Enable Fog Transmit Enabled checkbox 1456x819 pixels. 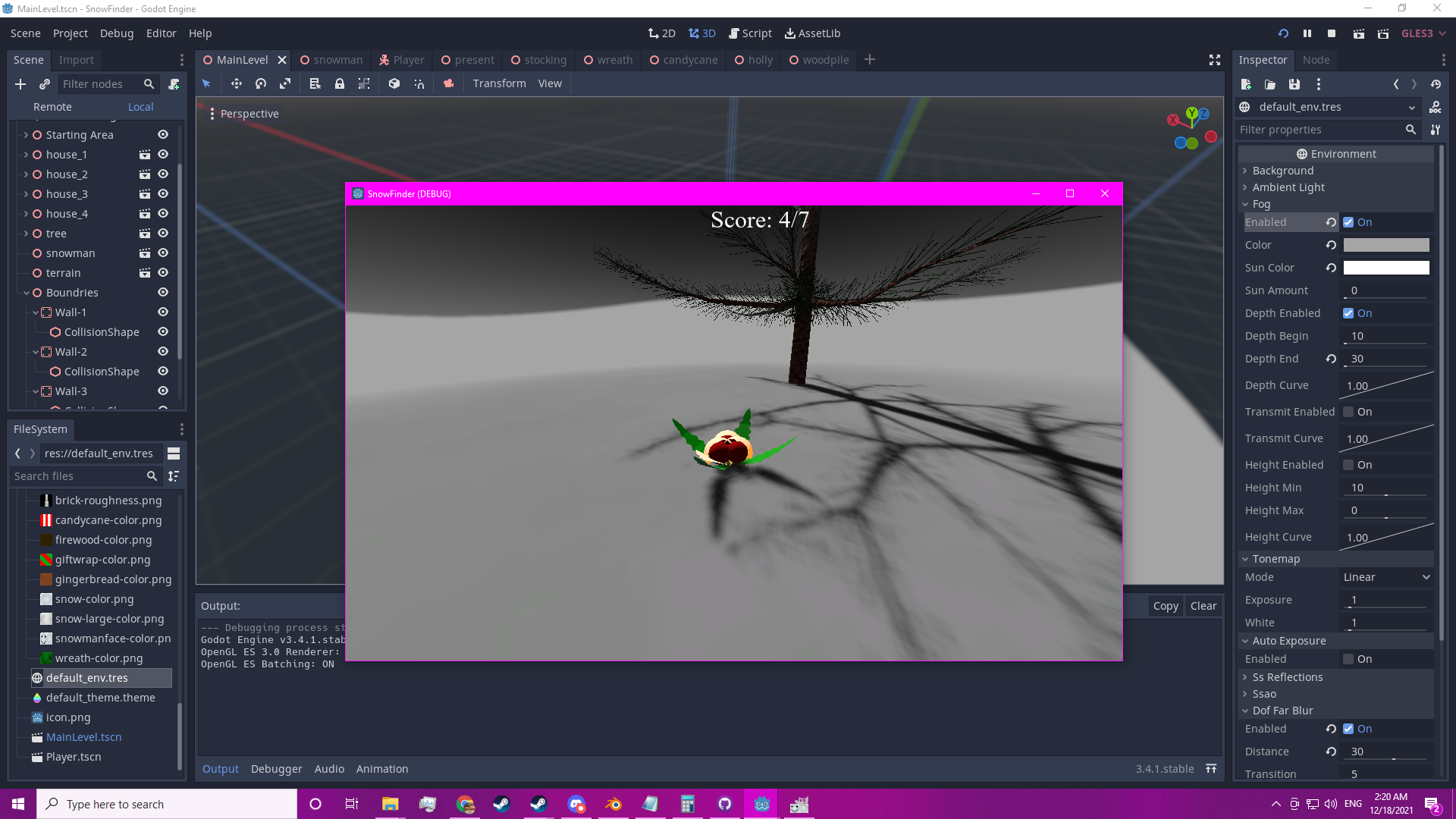(x=1348, y=412)
